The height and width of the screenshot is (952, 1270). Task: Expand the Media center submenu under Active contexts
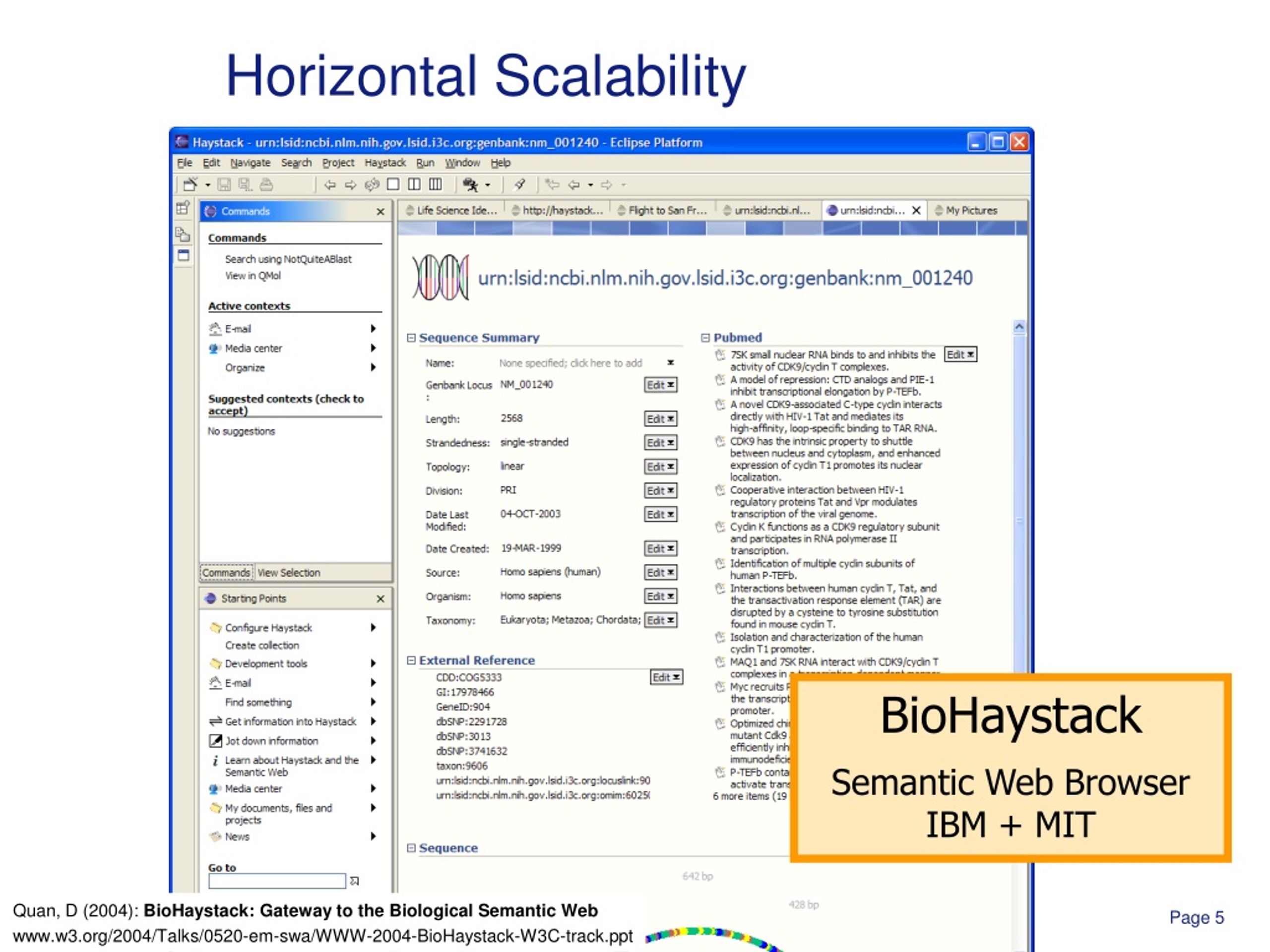tap(373, 348)
